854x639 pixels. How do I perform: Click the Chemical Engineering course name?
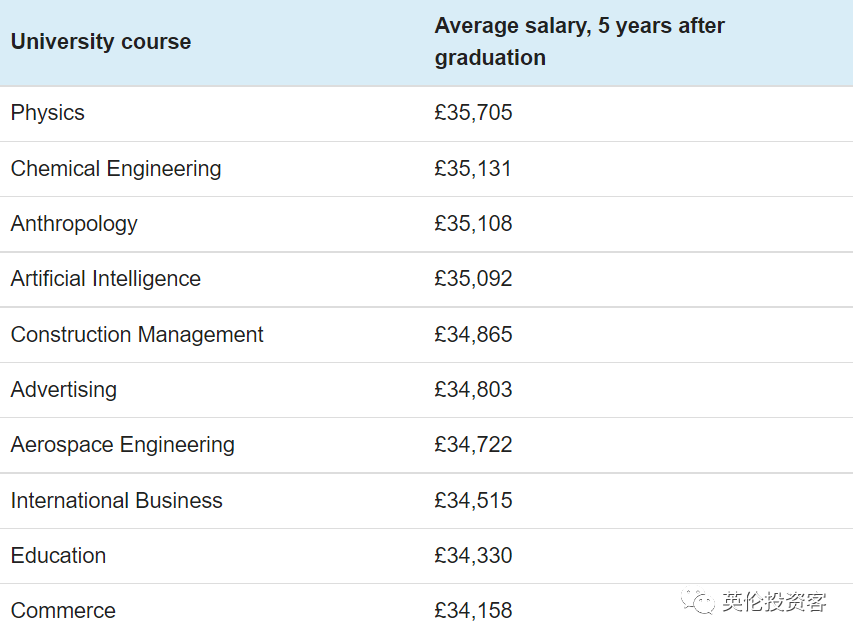116,168
